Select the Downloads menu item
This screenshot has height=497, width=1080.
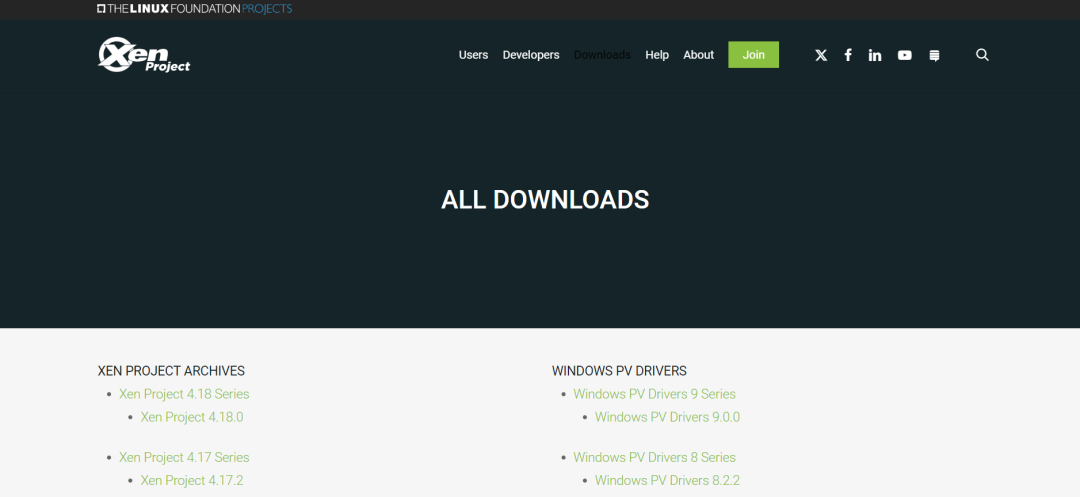[602, 55]
